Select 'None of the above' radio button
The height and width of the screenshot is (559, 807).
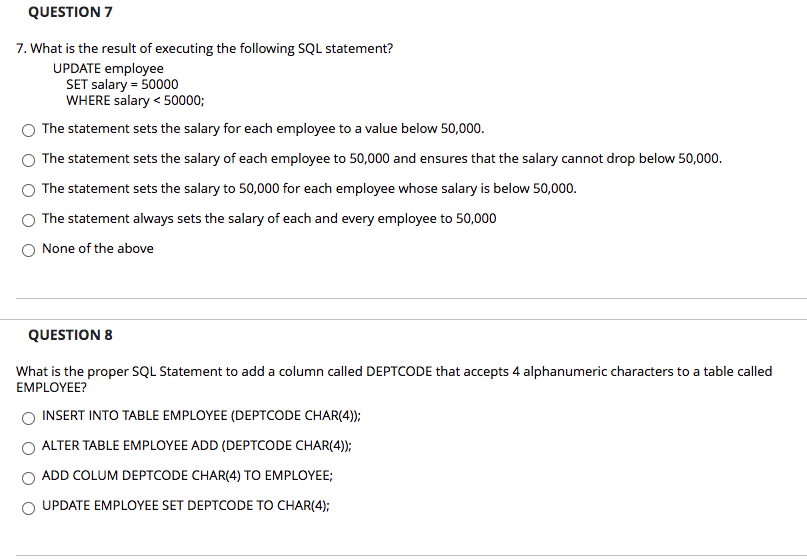(x=28, y=250)
